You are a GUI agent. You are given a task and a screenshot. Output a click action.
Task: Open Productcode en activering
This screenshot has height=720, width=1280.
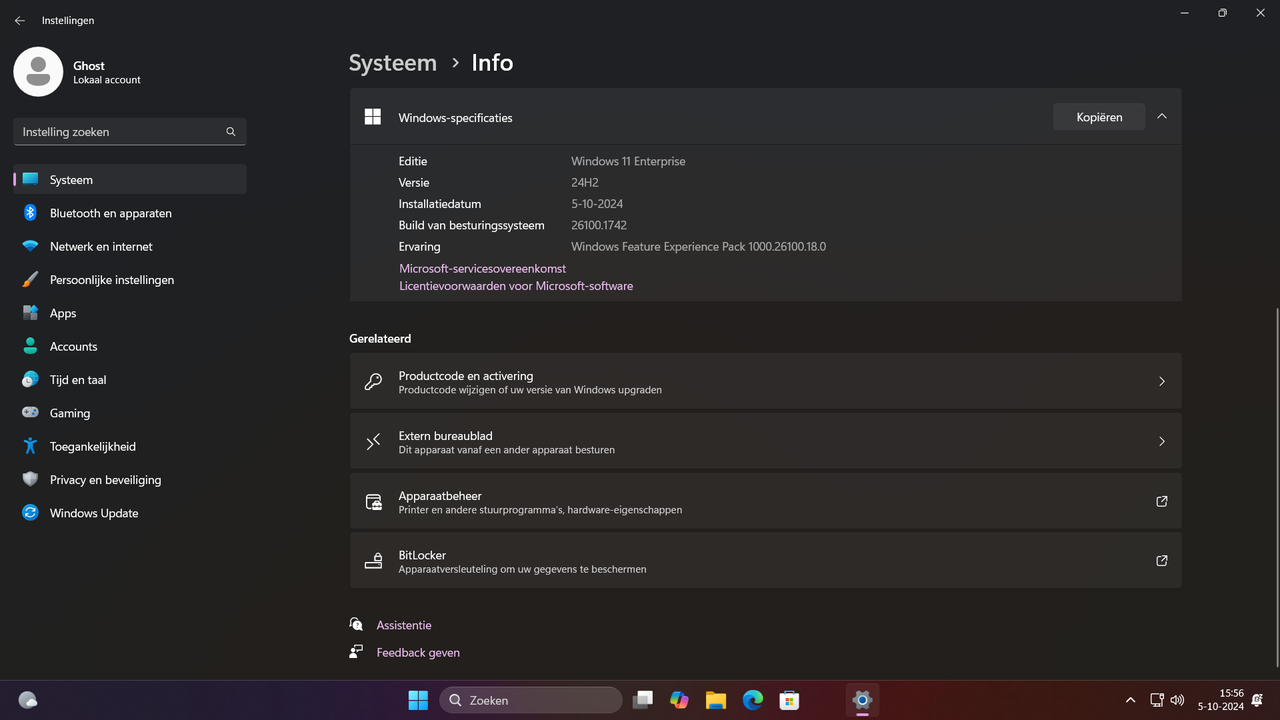[765, 381]
